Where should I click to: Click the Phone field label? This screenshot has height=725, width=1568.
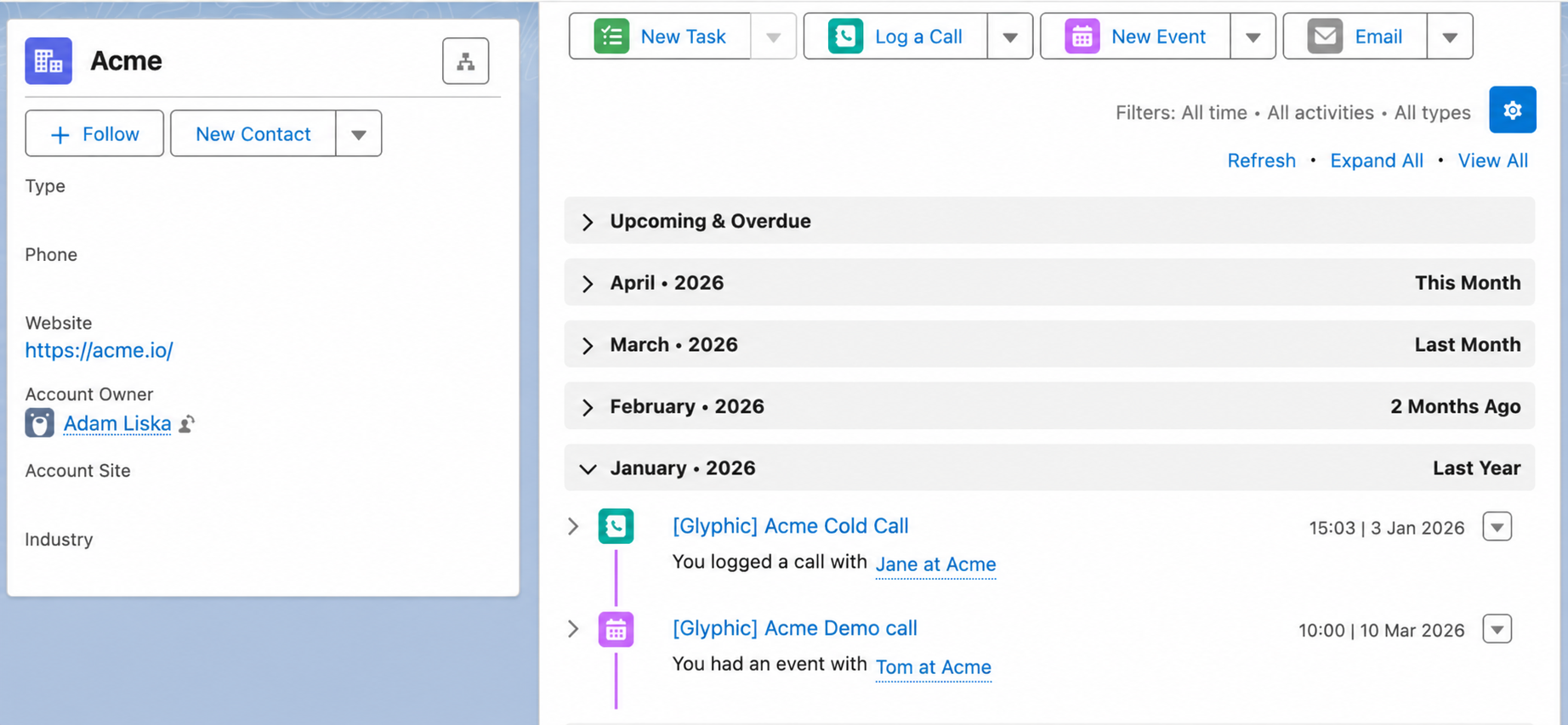point(51,255)
